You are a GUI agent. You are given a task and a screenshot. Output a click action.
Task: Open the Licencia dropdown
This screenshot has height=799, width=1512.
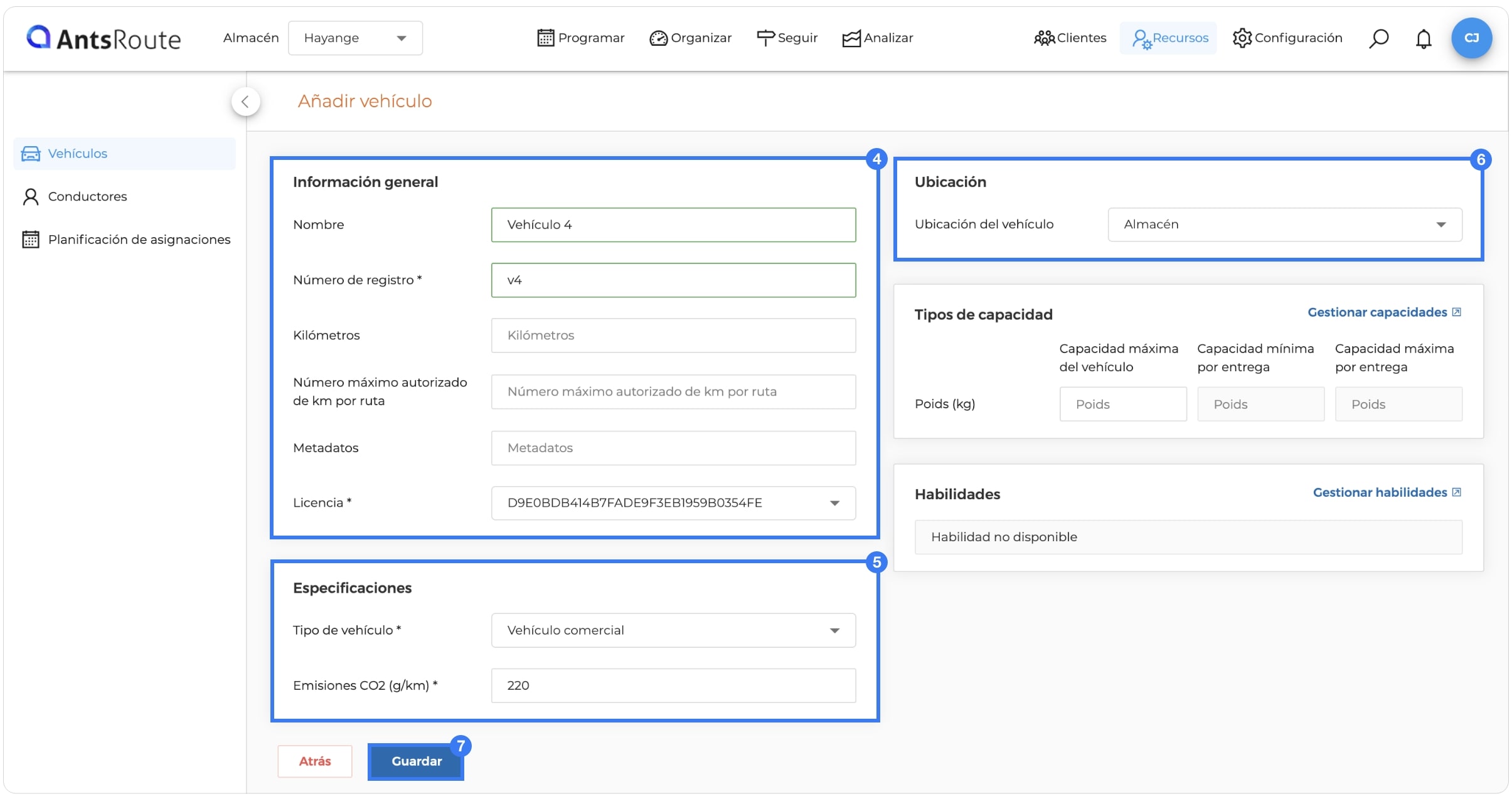tap(673, 503)
